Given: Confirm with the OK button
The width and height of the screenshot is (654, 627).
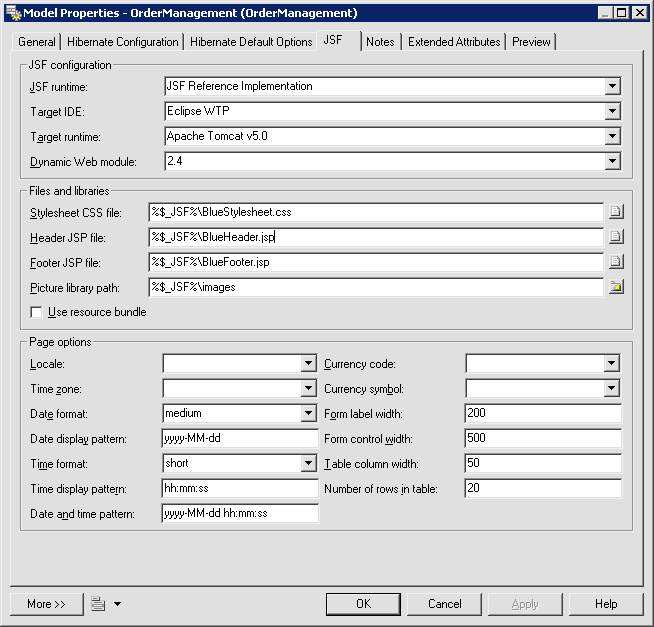Looking at the screenshot, I should pyautogui.click(x=363, y=604).
